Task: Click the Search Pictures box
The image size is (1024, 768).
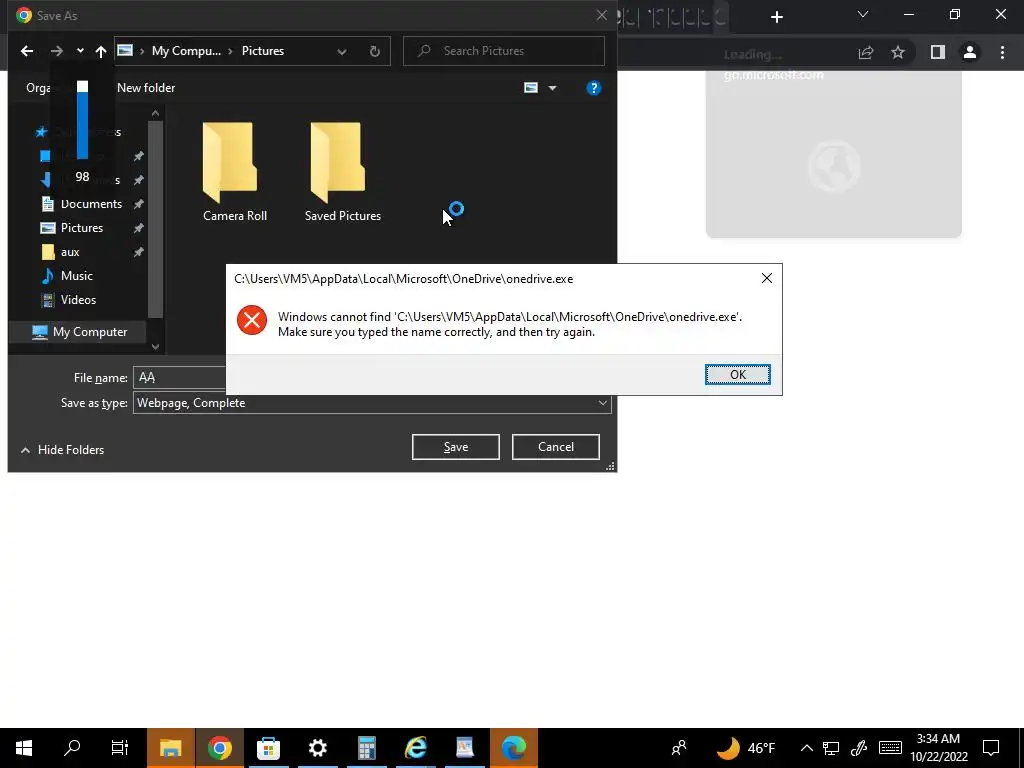Action: (504, 51)
